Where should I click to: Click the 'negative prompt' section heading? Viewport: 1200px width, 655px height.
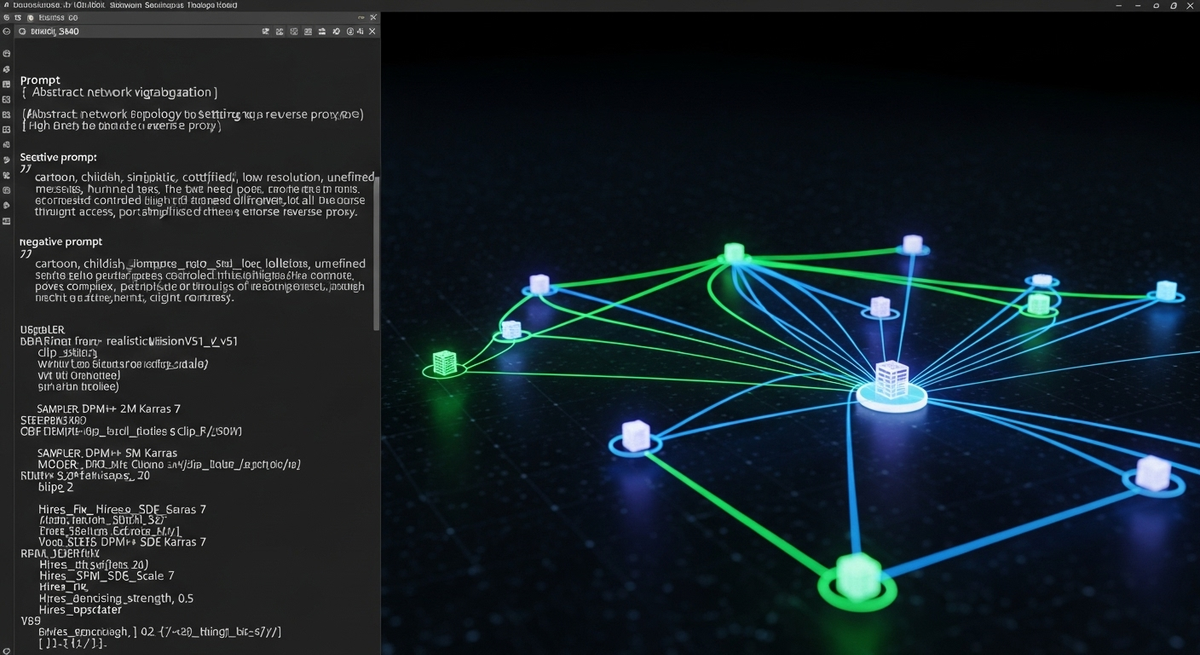click(61, 242)
